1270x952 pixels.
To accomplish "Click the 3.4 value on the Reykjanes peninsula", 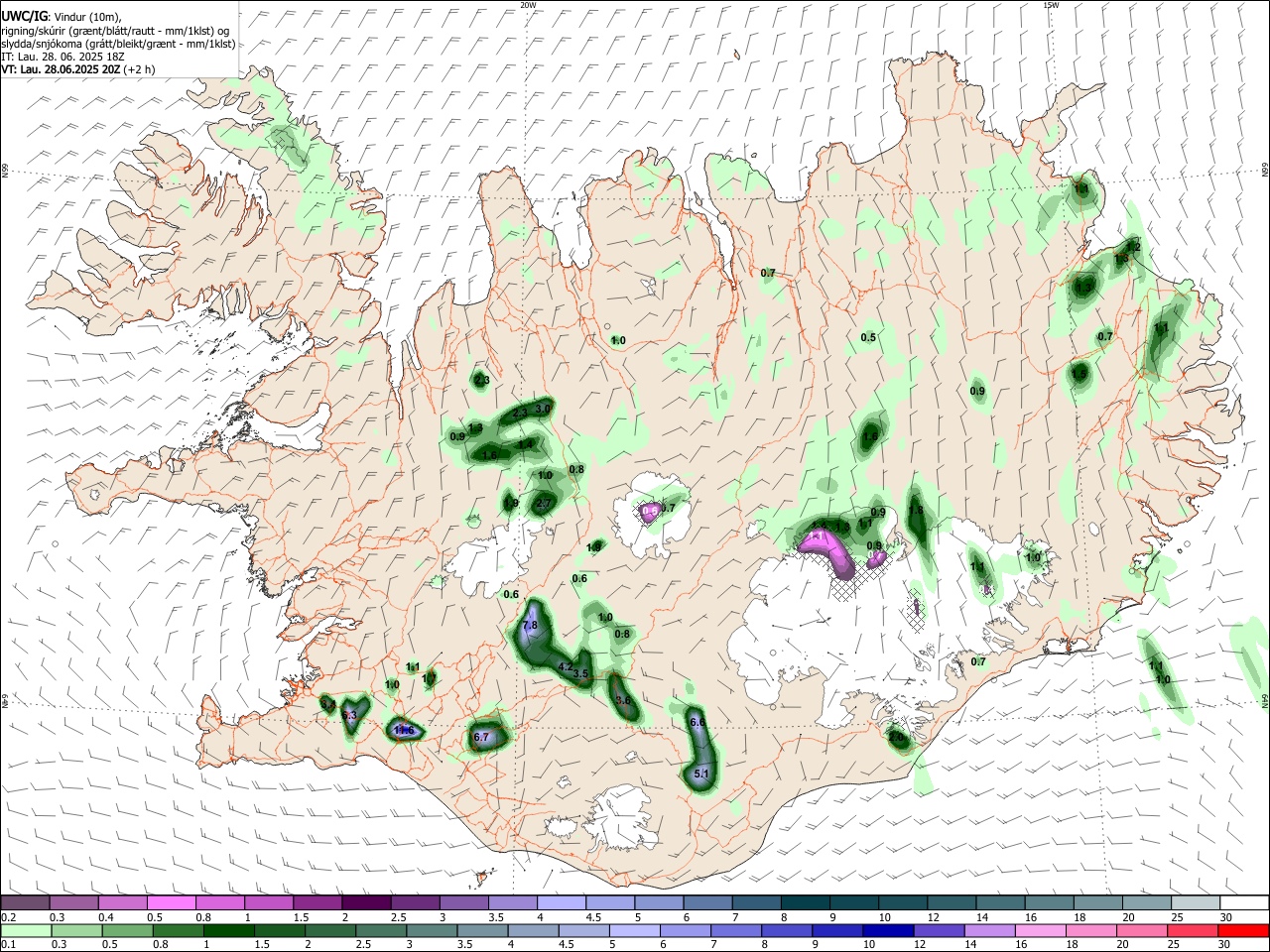I will click(327, 703).
